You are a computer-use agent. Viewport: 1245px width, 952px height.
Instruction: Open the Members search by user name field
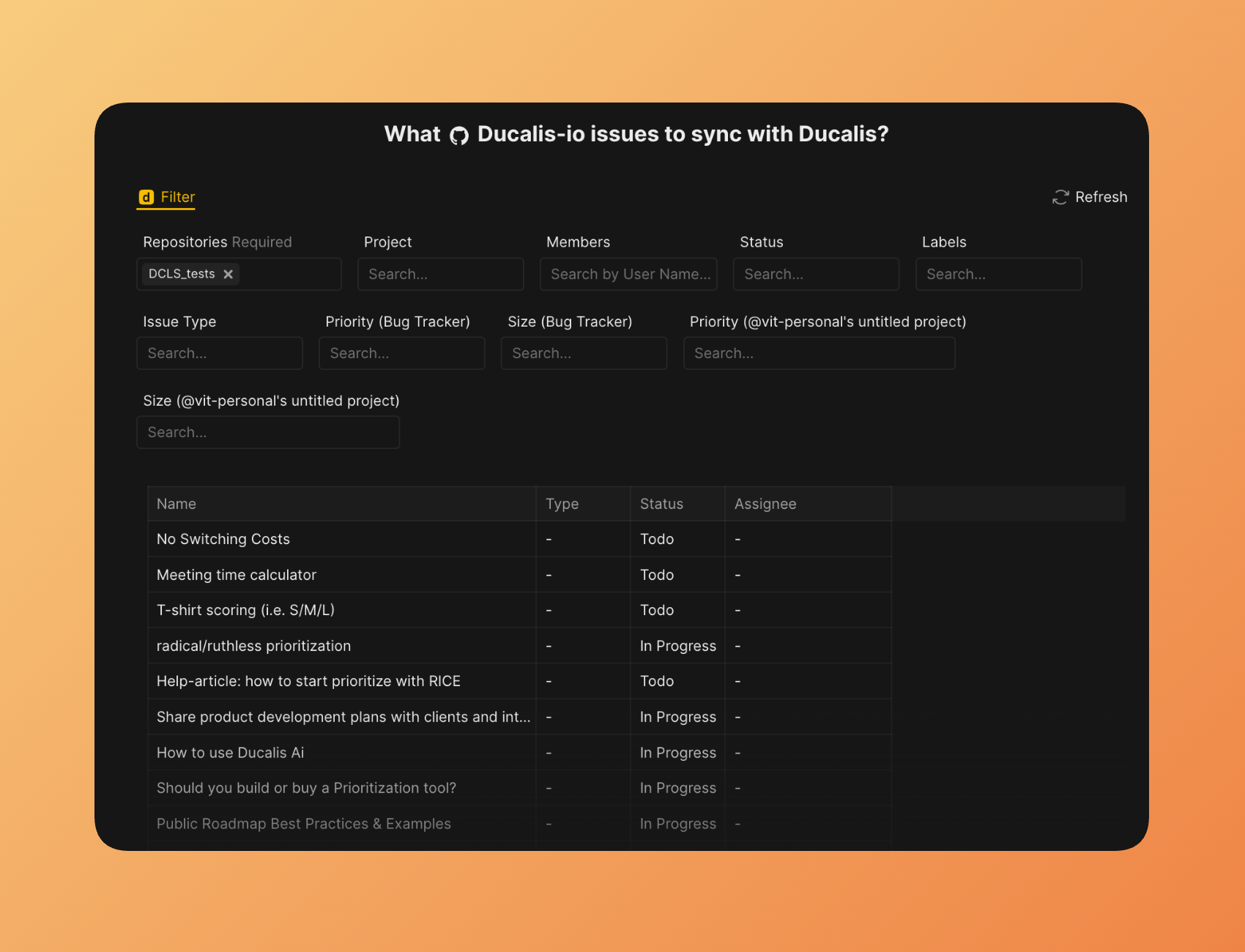click(x=628, y=274)
